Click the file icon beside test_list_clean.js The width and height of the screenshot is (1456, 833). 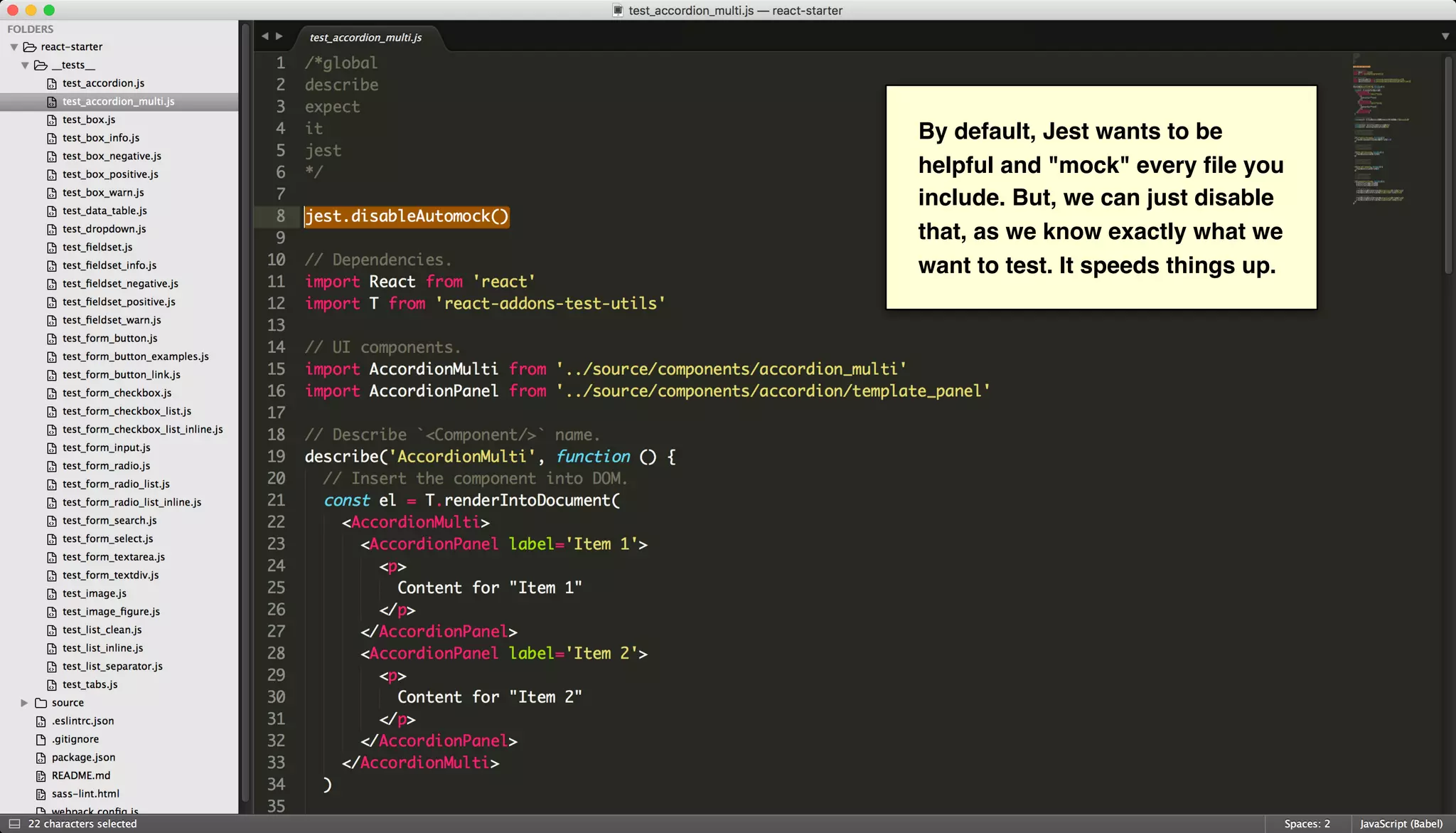click(x=52, y=630)
